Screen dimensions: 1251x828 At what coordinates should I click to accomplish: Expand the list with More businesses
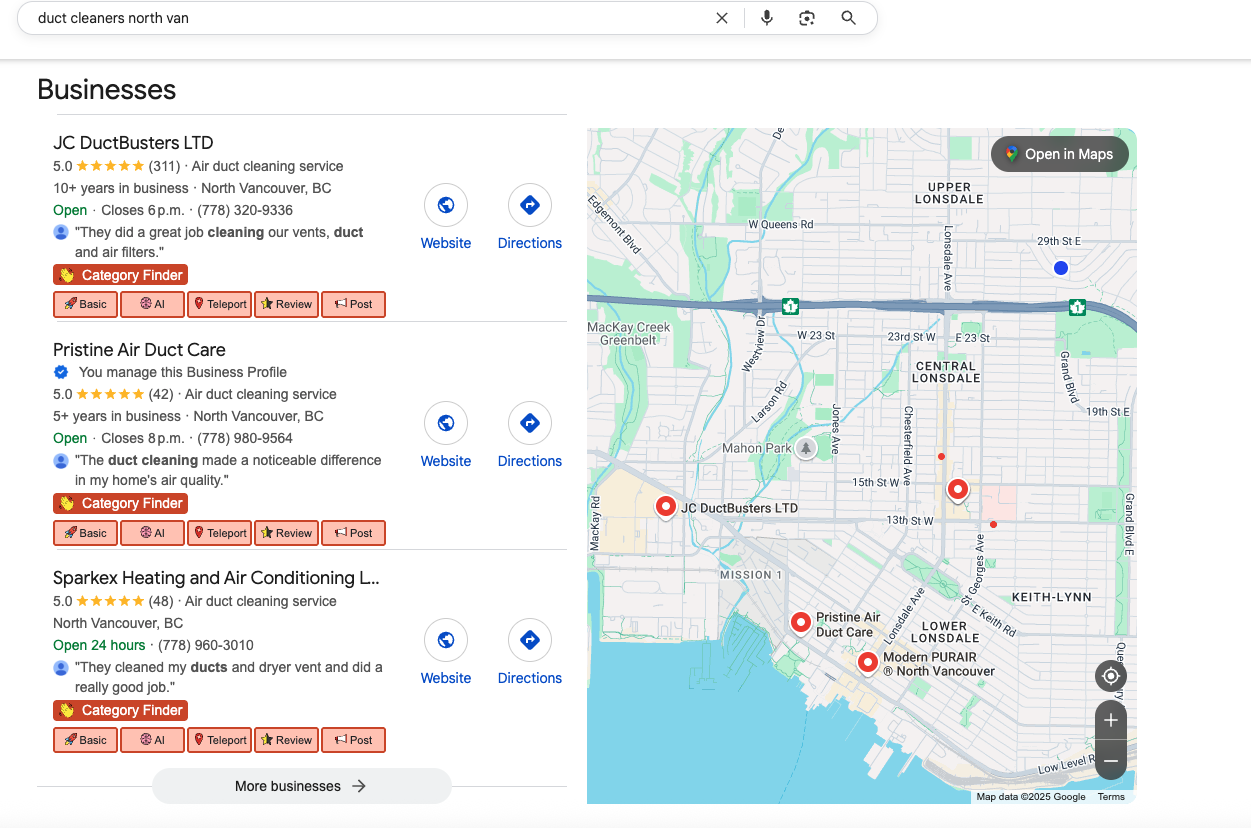[x=301, y=786]
